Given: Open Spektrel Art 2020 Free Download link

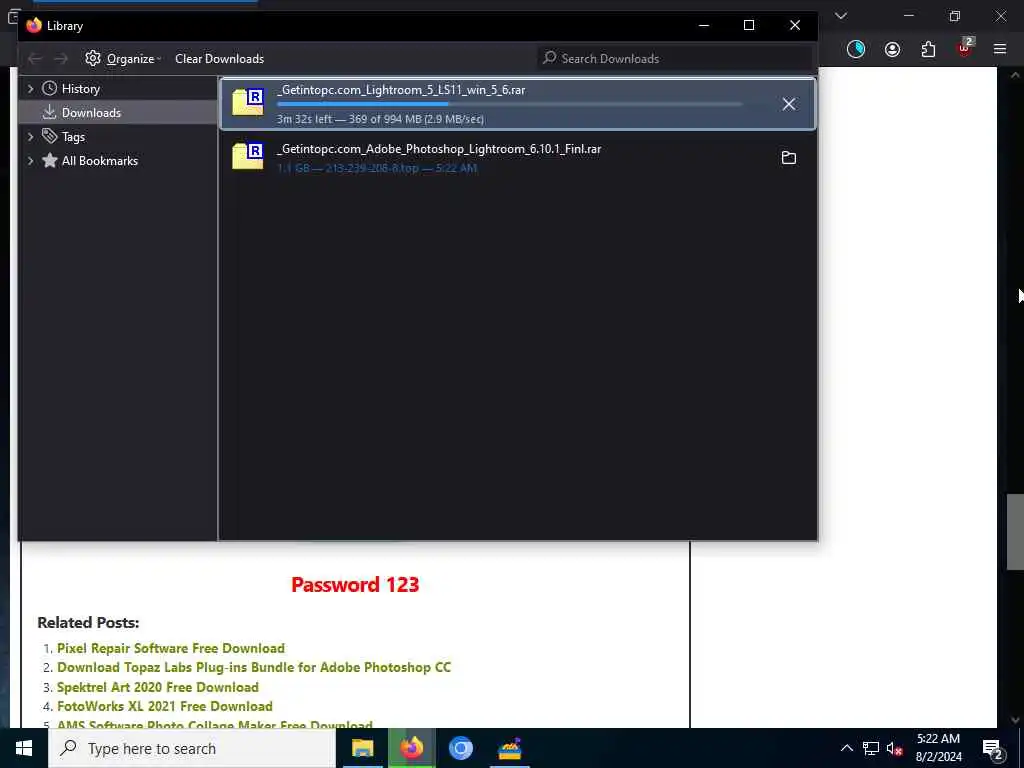Looking at the screenshot, I should [x=158, y=687].
